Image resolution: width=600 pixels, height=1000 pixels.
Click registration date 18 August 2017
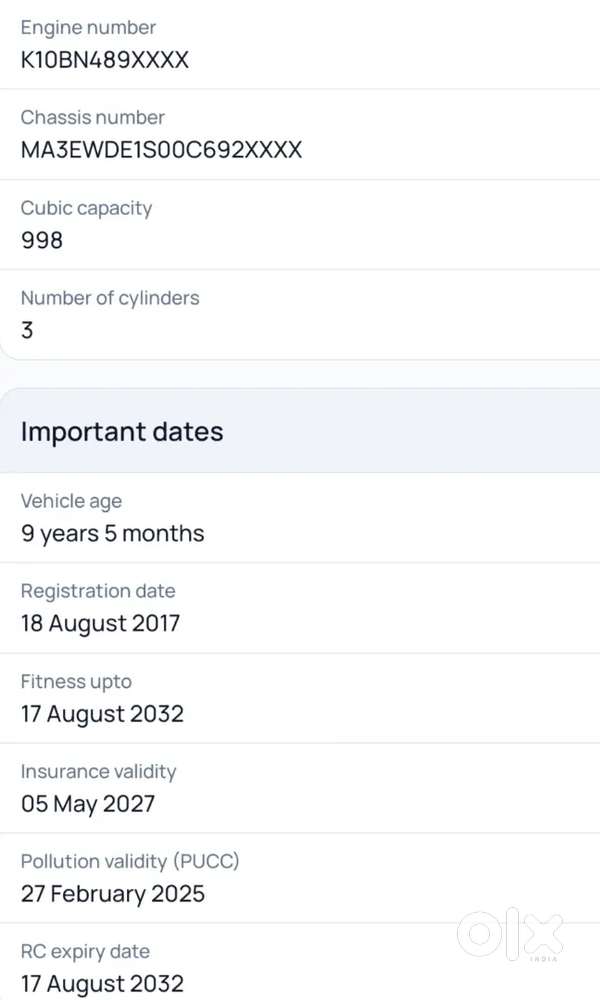point(100,623)
